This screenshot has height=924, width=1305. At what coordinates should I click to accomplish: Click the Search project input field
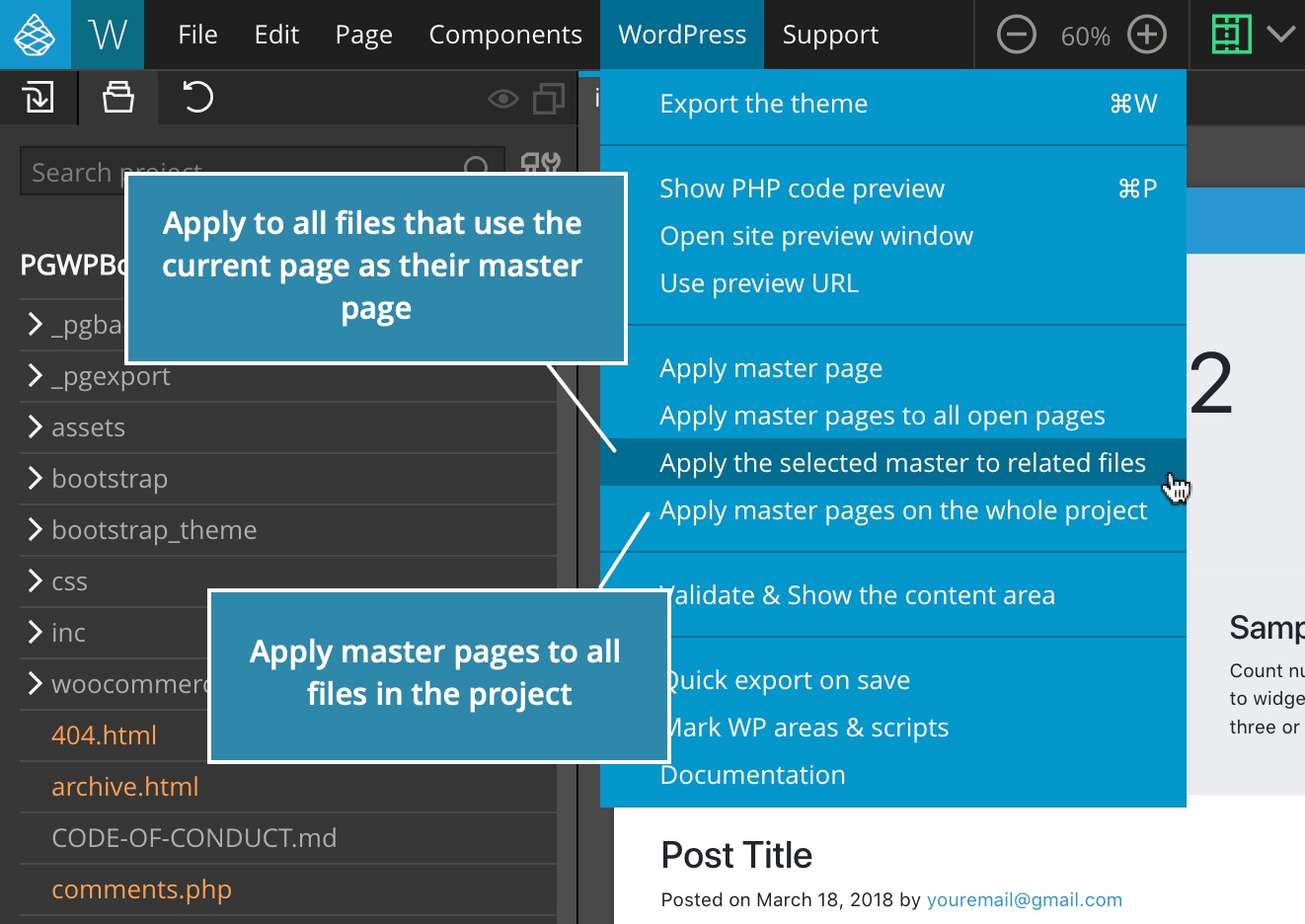point(263,171)
